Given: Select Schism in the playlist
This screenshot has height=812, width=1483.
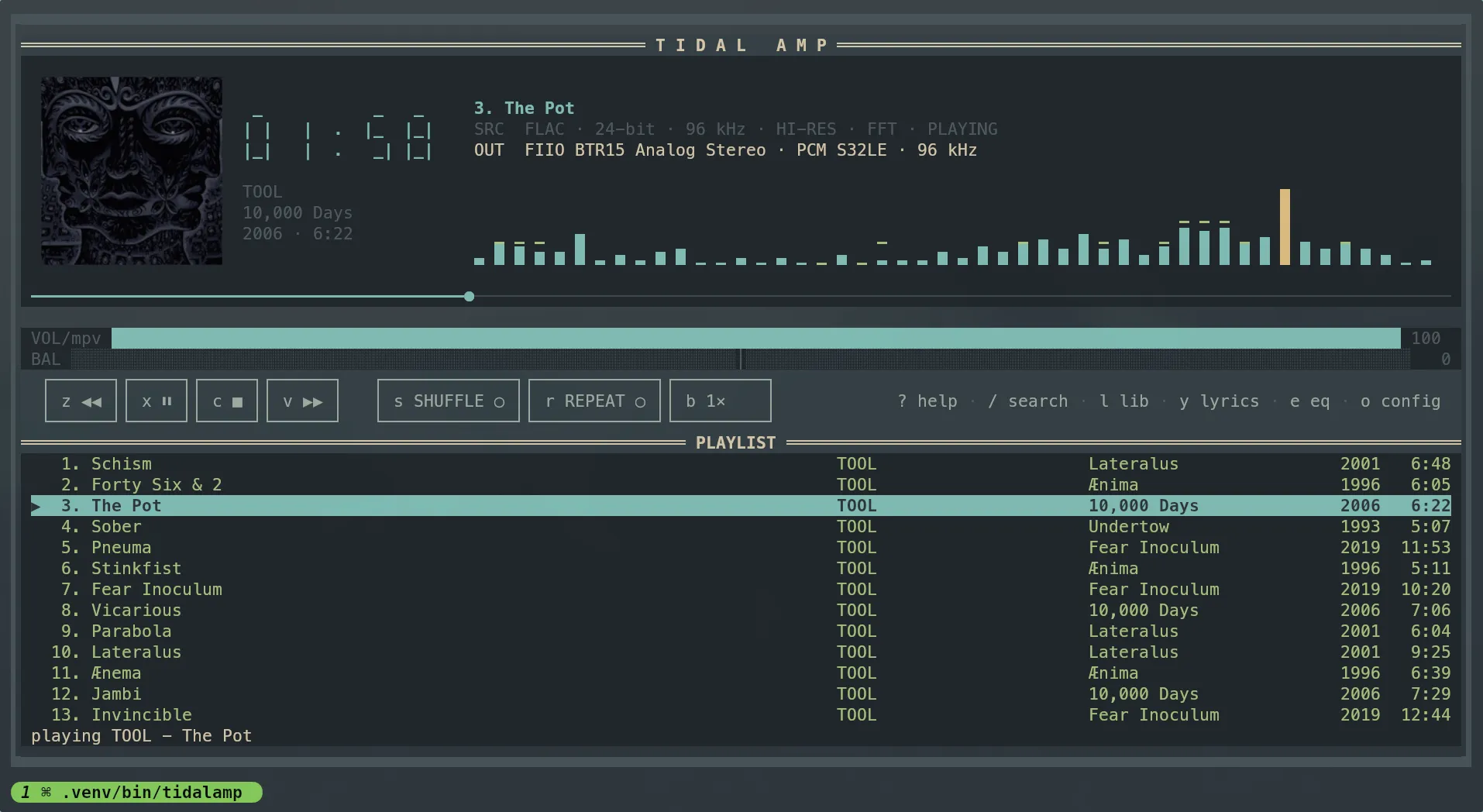Looking at the screenshot, I should (x=741, y=463).
